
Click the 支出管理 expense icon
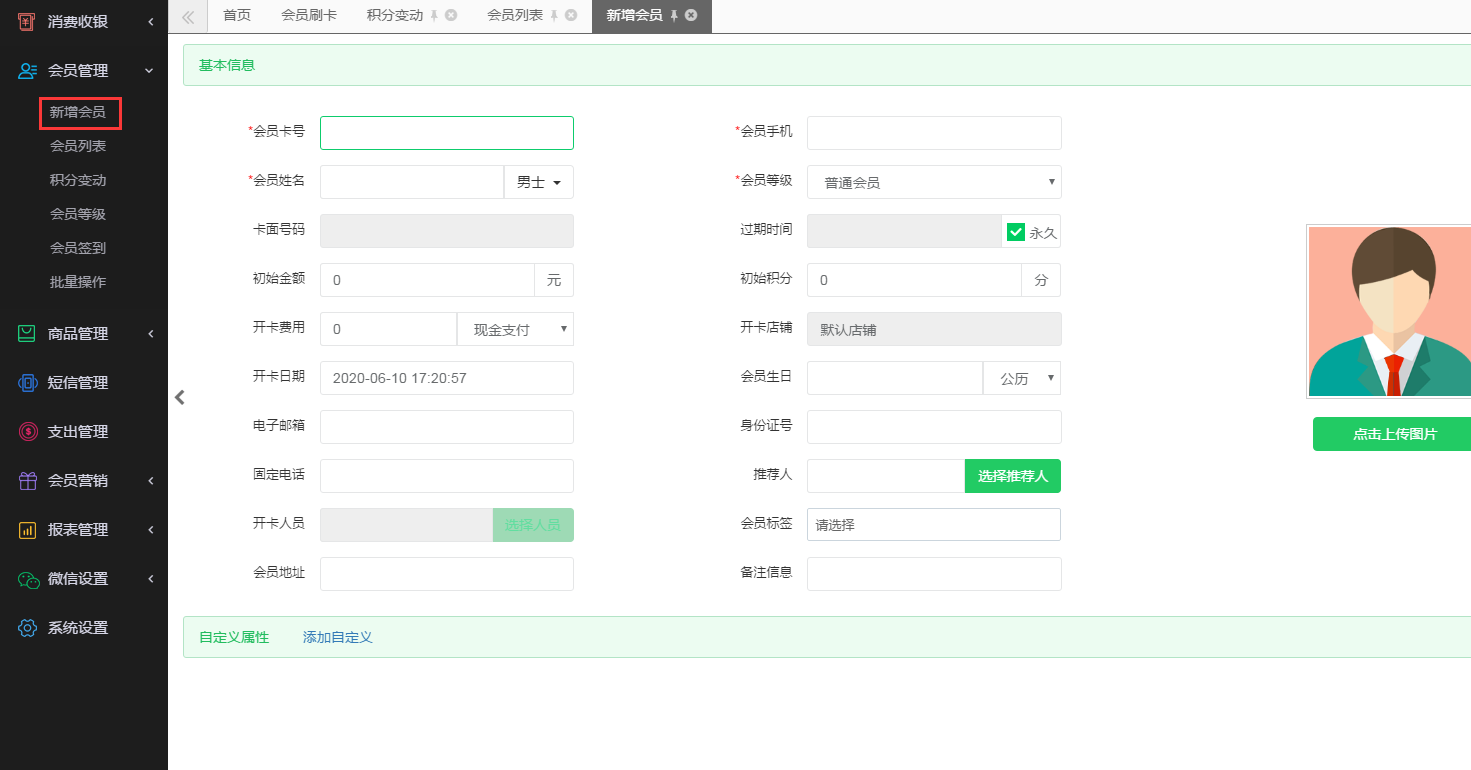click(x=27, y=432)
